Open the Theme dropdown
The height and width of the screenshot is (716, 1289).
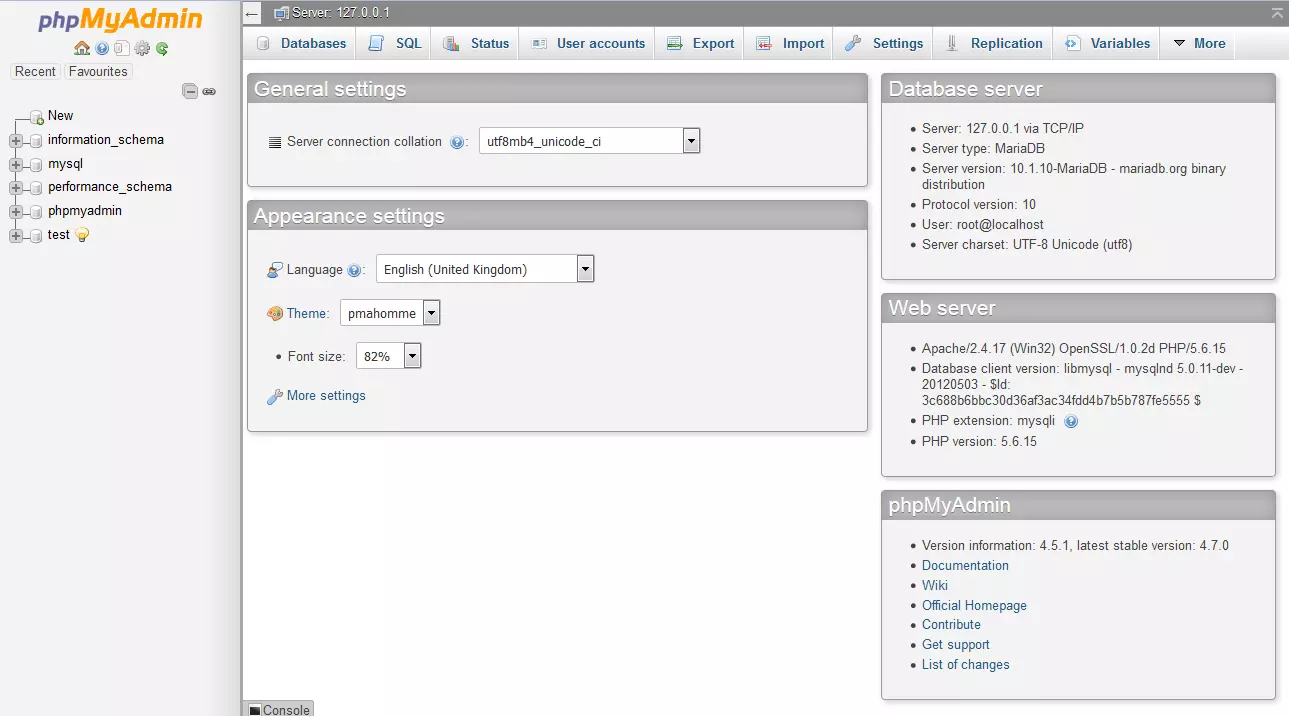tap(431, 312)
